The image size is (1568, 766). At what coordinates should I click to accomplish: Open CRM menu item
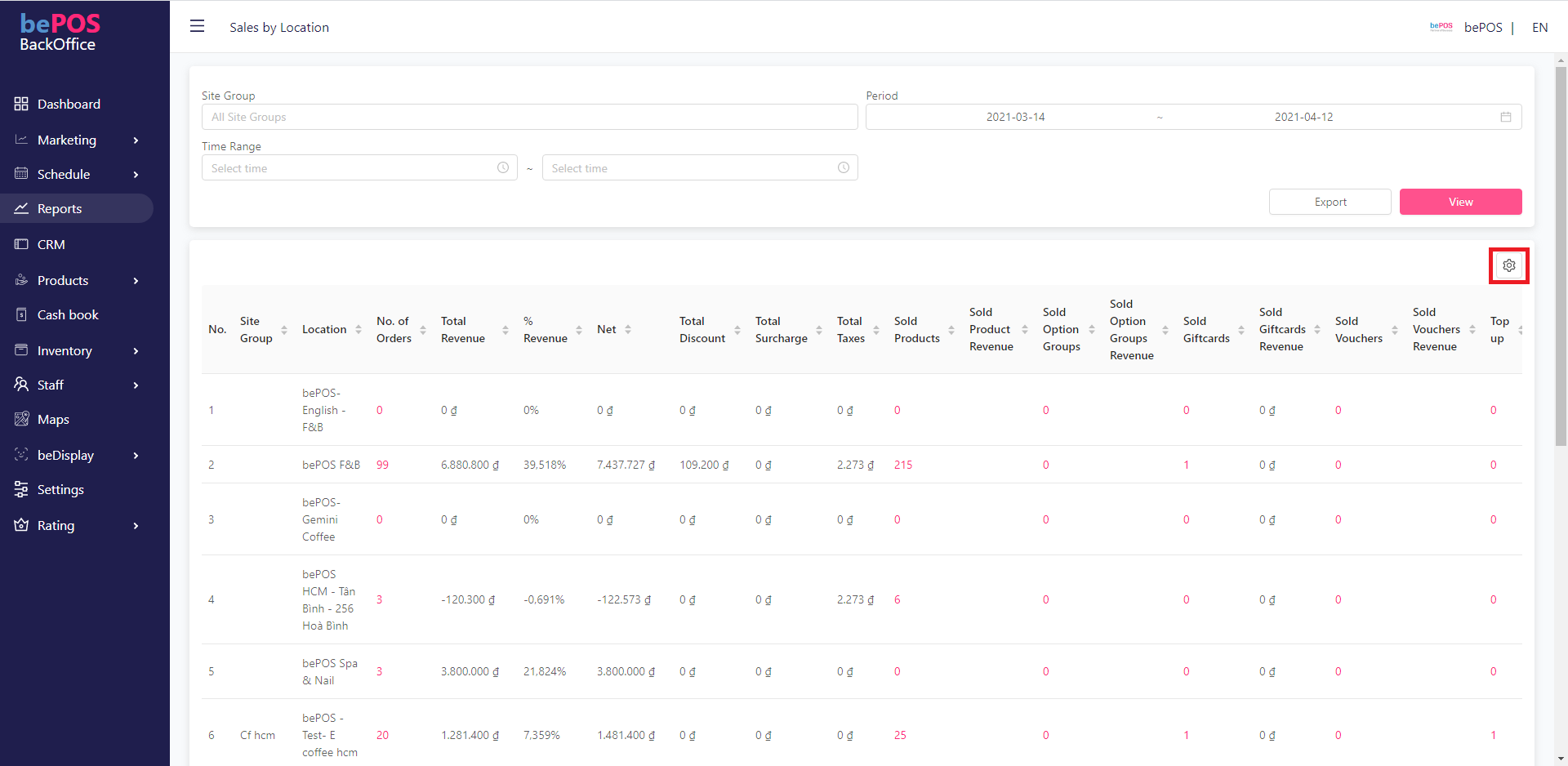[51, 244]
